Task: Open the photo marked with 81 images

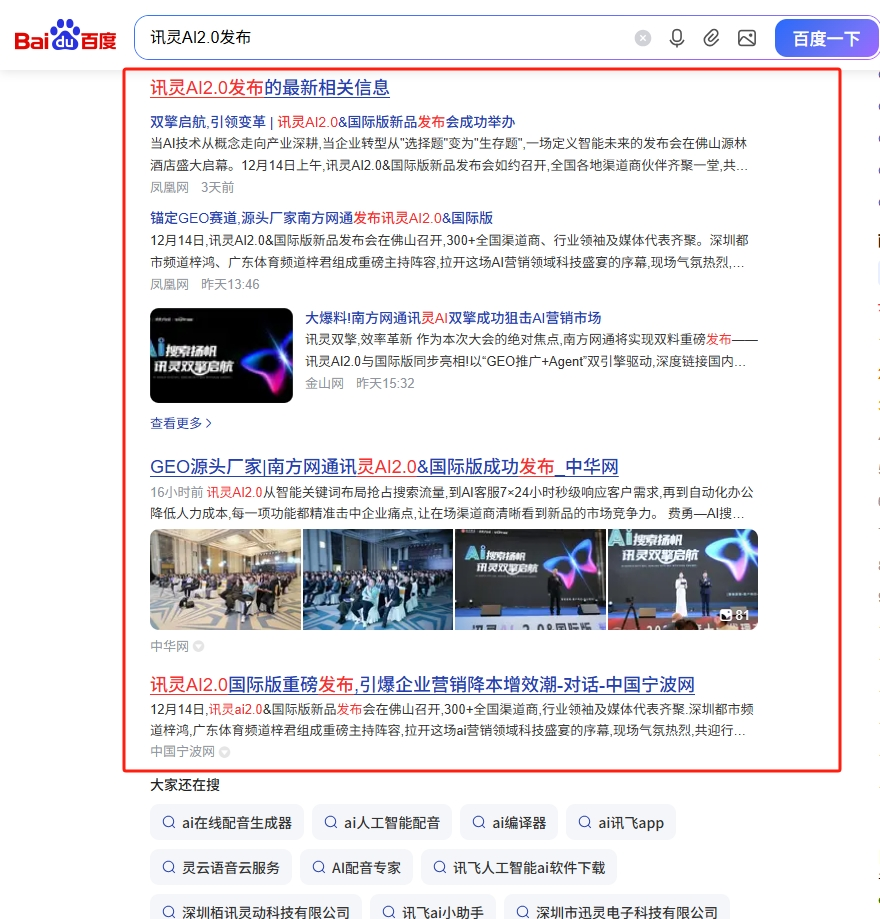Action: pyautogui.click(x=683, y=579)
